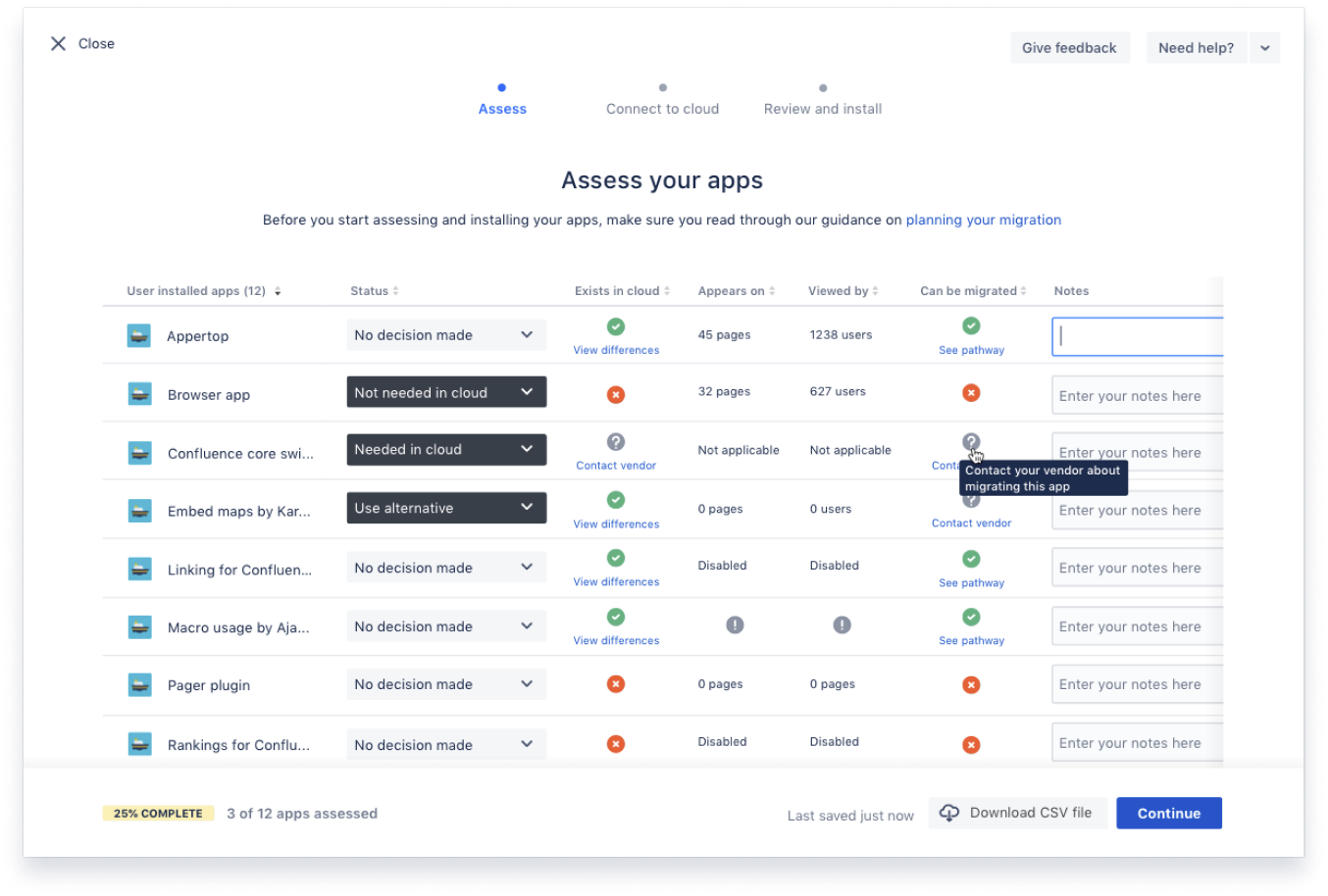
Task: Click the X icon next to Close
Action: tap(58, 43)
